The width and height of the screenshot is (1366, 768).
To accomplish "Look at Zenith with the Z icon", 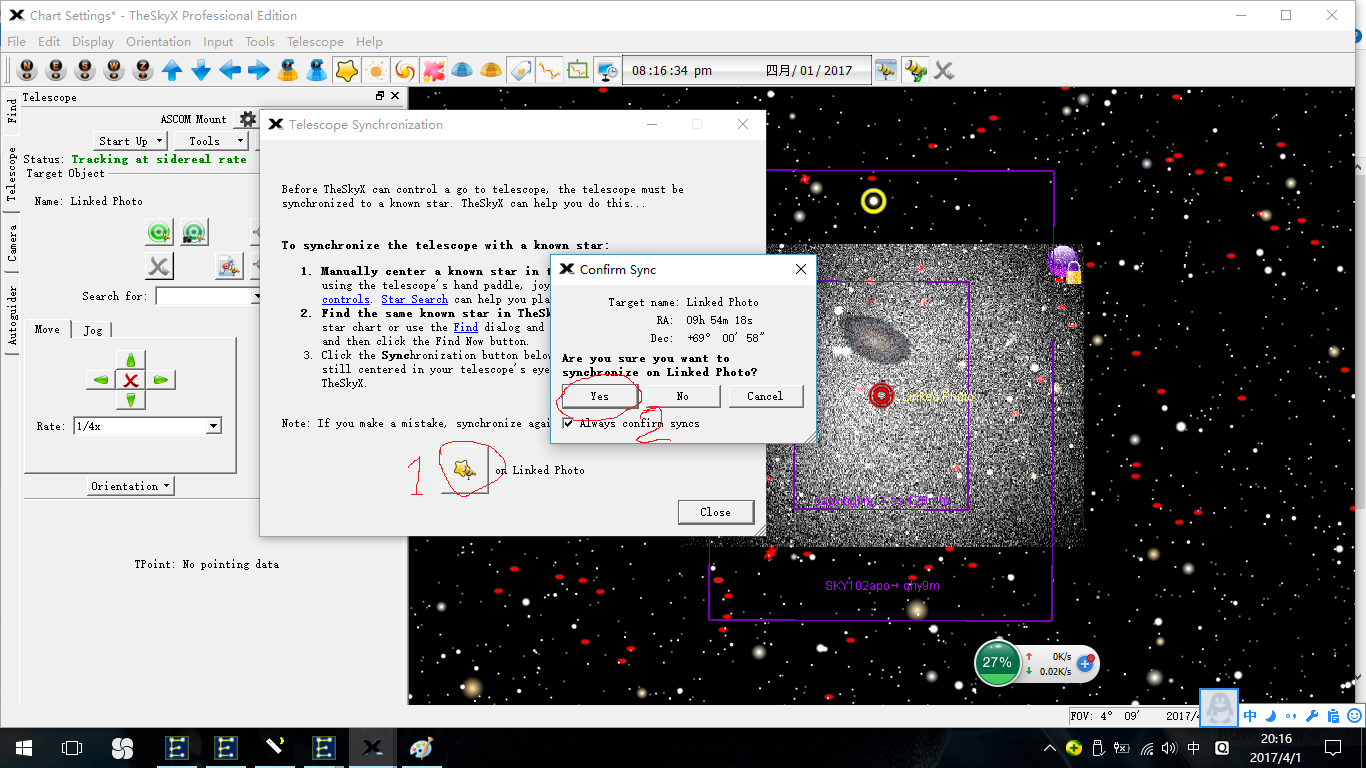I will [x=144, y=70].
